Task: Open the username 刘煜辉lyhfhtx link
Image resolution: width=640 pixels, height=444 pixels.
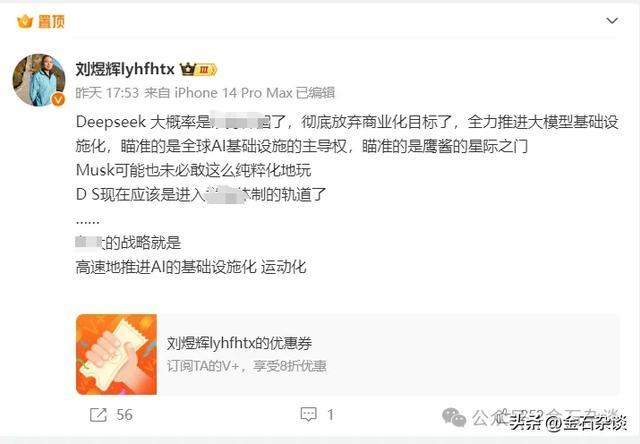Action: click(125, 69)
